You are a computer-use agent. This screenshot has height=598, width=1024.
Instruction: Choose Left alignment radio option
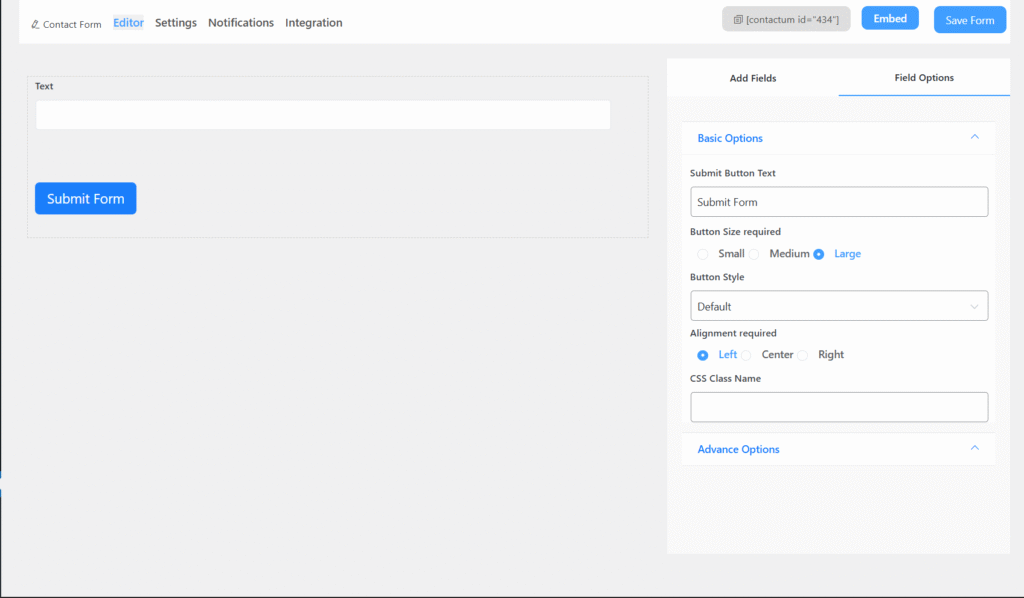coord(703,355)
